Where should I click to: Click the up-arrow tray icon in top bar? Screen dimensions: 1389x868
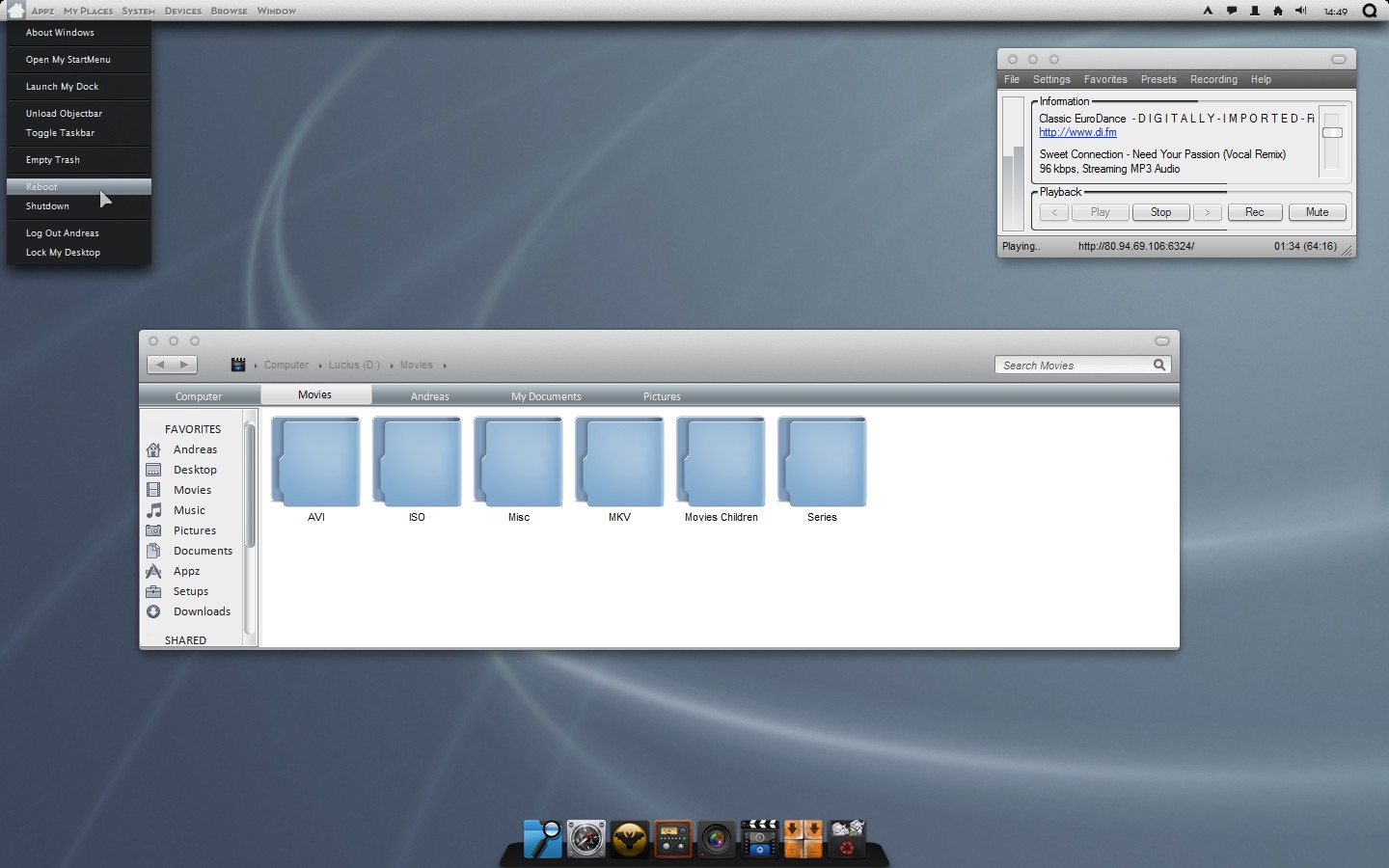pos(1208,11)
